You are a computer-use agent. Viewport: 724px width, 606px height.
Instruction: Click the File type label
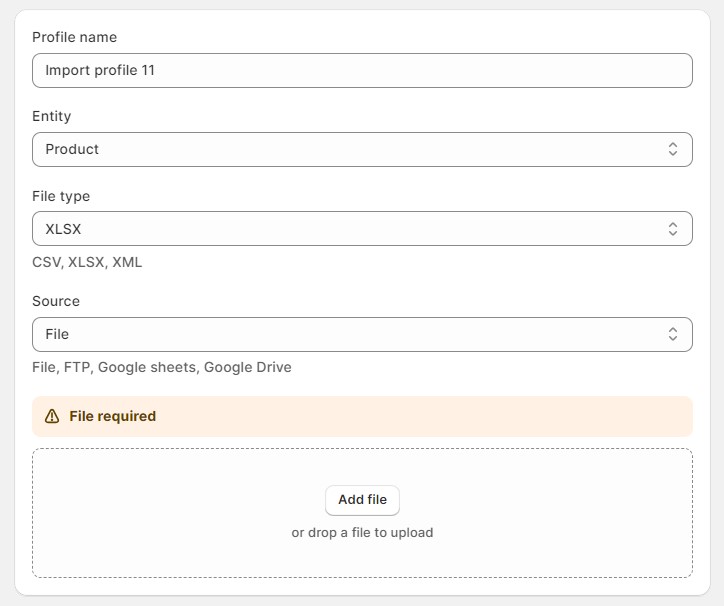61,196
